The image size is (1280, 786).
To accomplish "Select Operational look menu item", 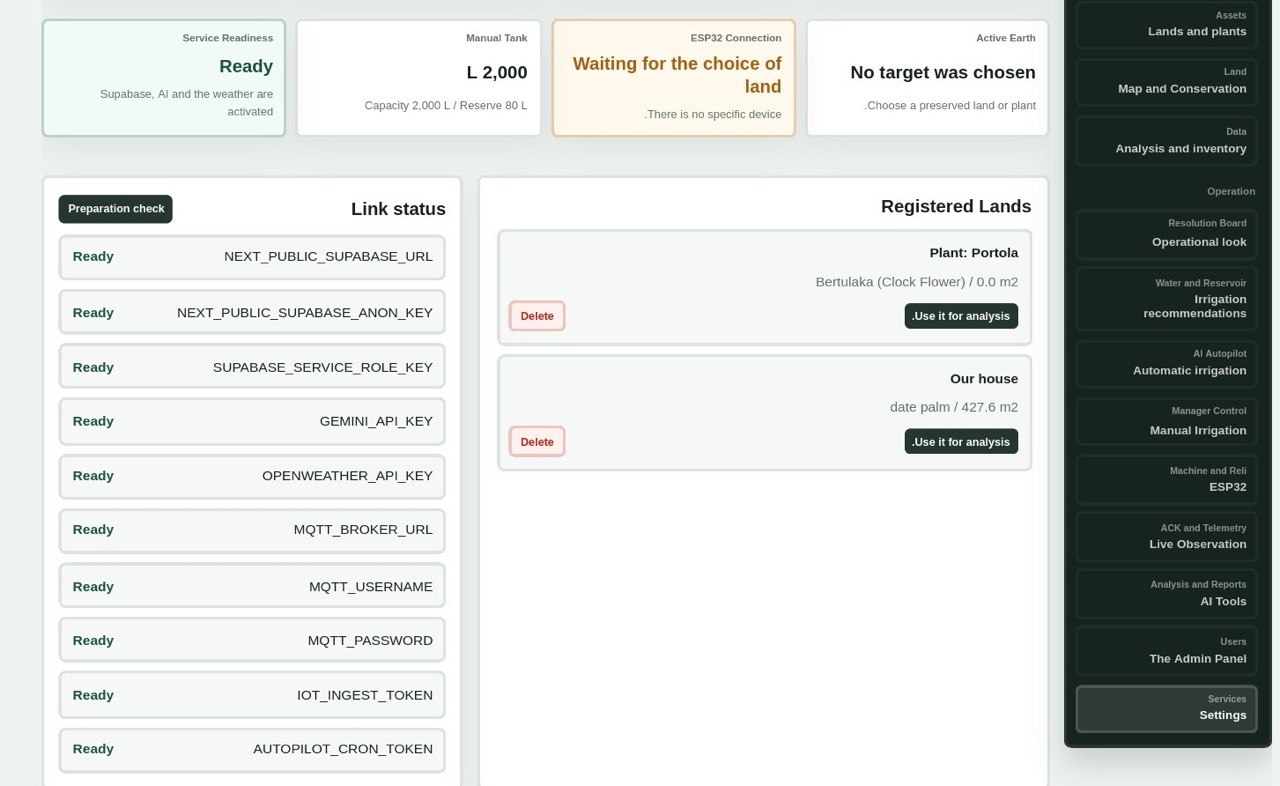I will (1166, 234).
